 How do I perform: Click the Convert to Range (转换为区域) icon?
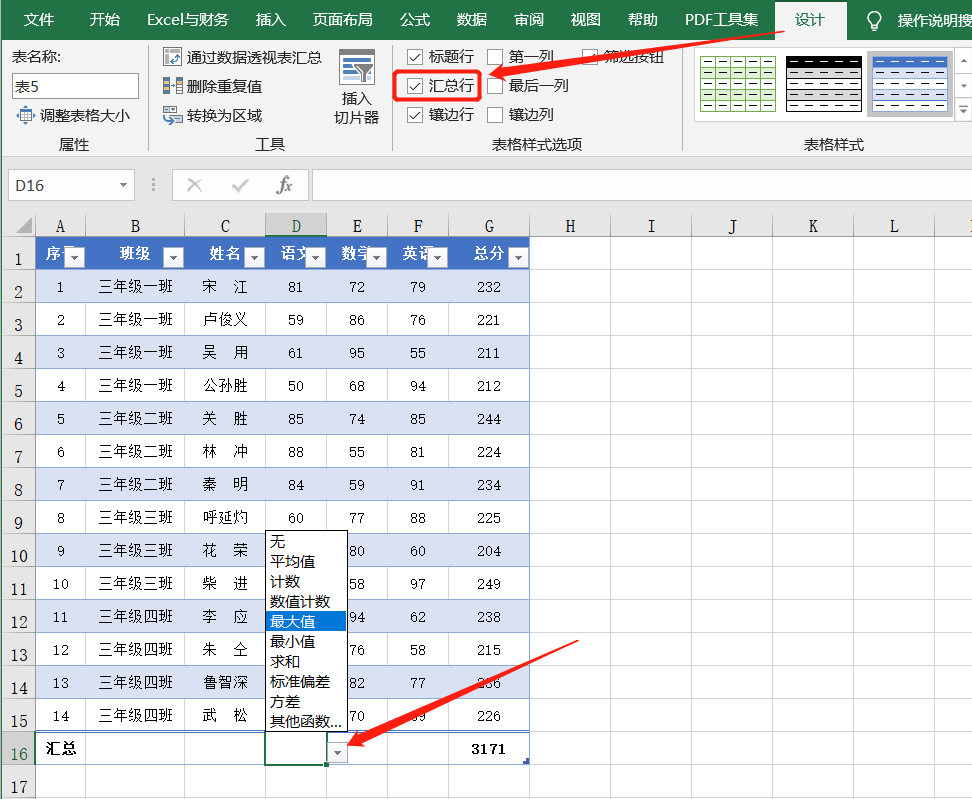tap(172, 116)
